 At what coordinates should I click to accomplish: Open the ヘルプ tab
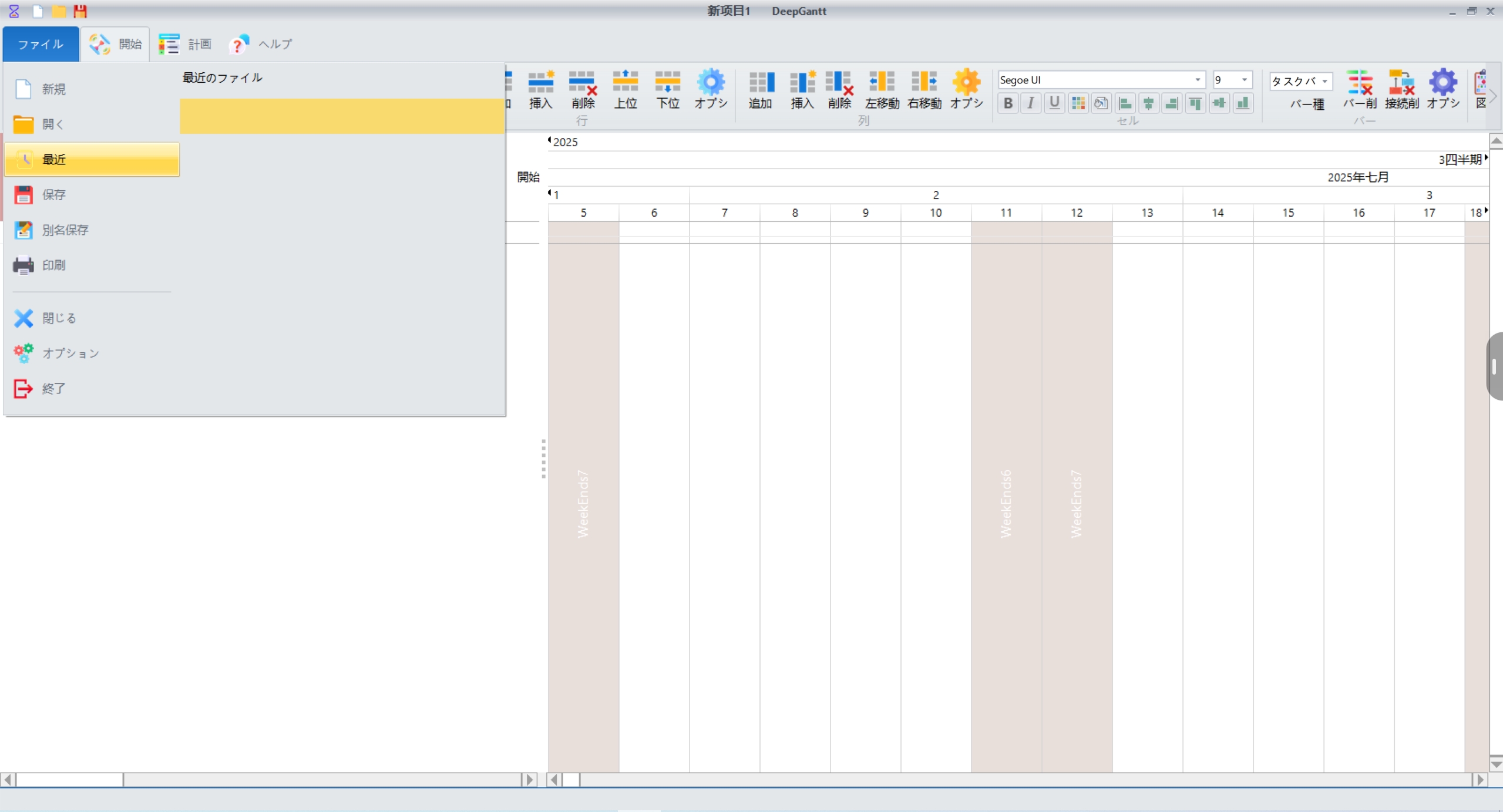coord(261,44)
